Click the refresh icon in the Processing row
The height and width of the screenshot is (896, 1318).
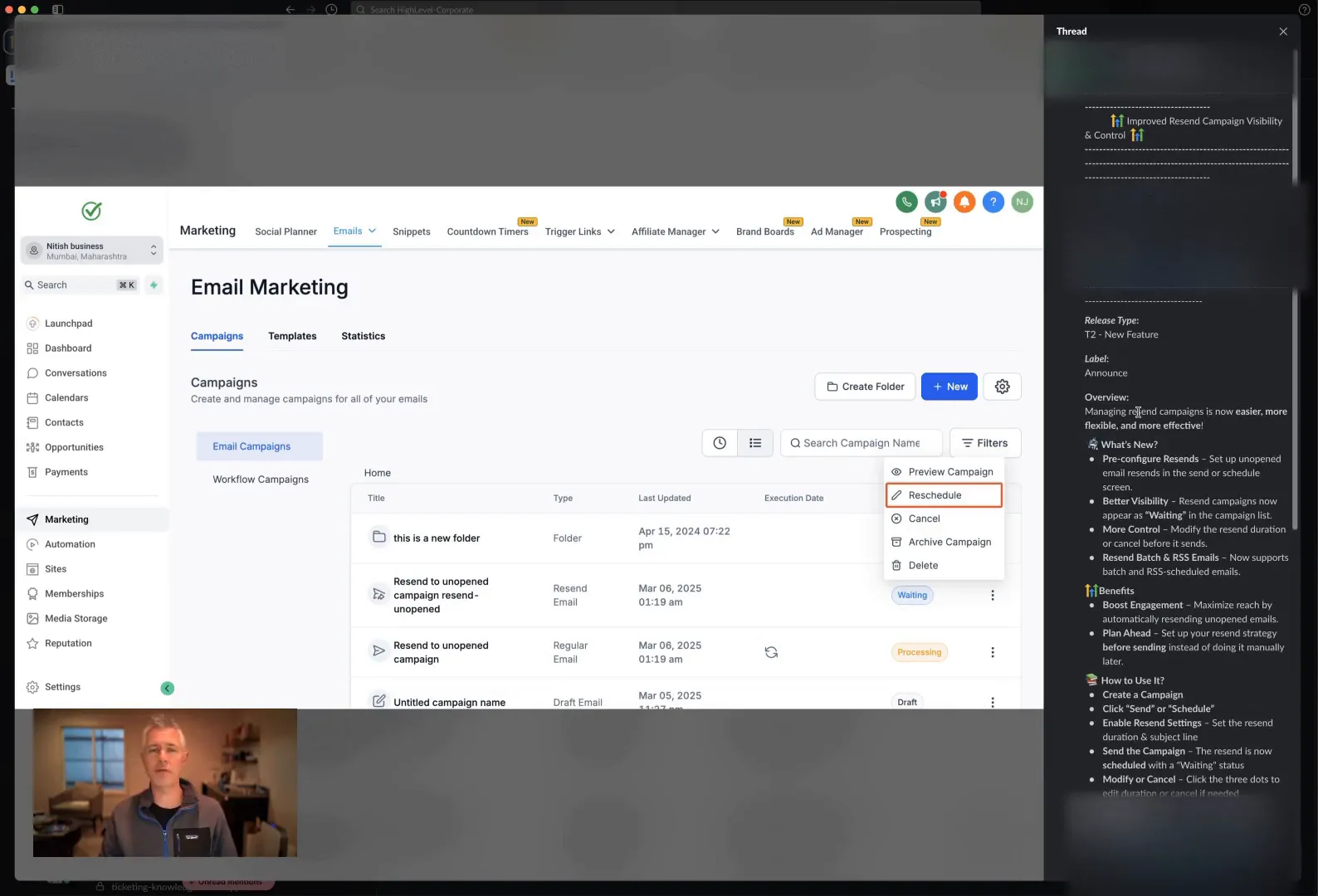point(771,652)
